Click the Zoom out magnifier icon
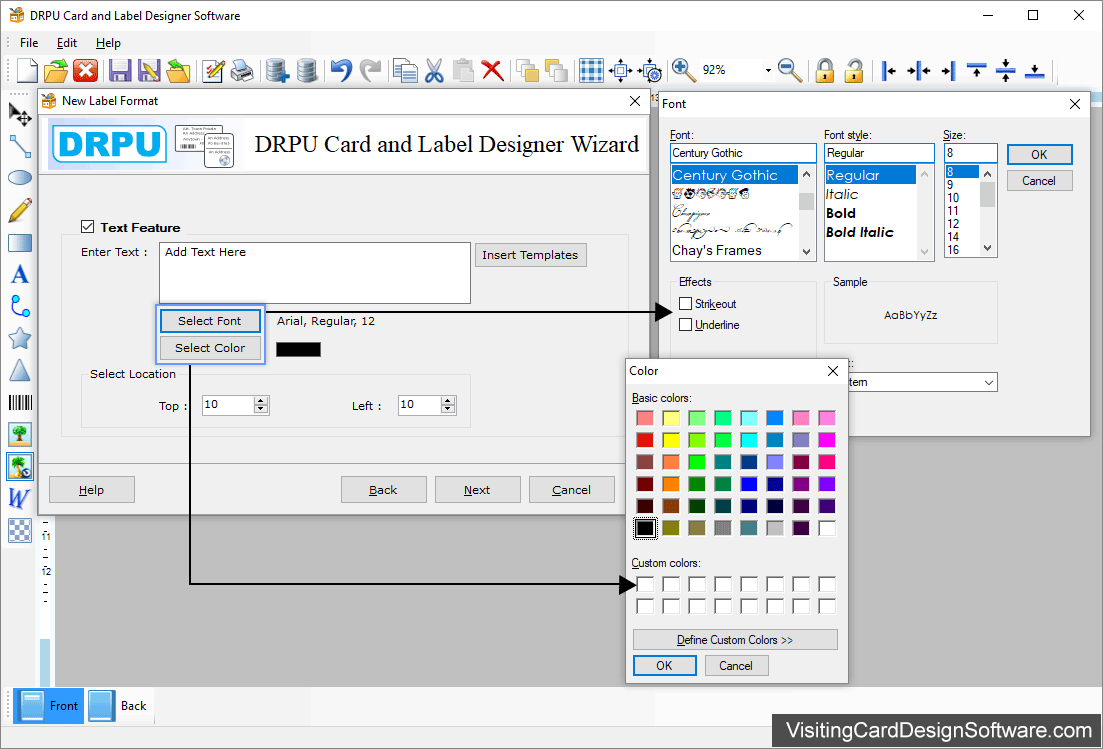 click(791, 70)
